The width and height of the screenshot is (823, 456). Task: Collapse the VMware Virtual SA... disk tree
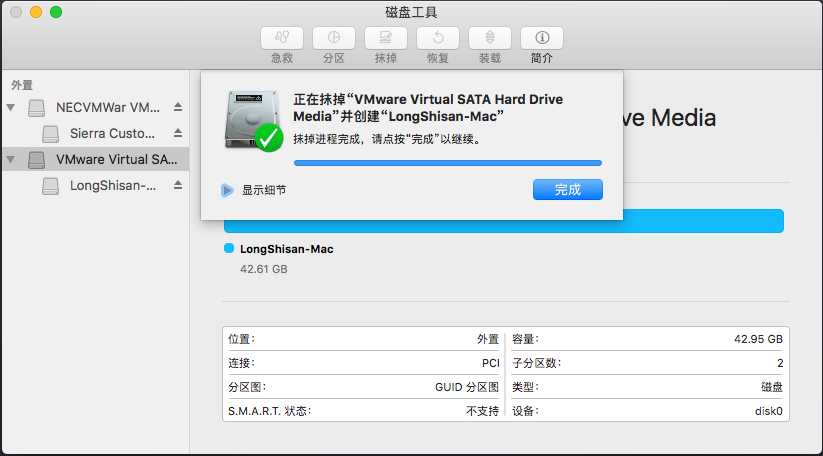click(10, 159)
